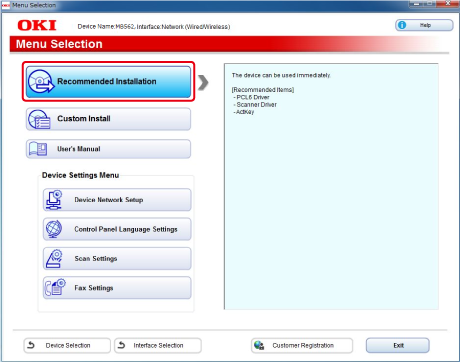Click the Custom Install checklist icon
Image resolution: width=460 pixels, height=362 pixels.
(x=39, y=119)
